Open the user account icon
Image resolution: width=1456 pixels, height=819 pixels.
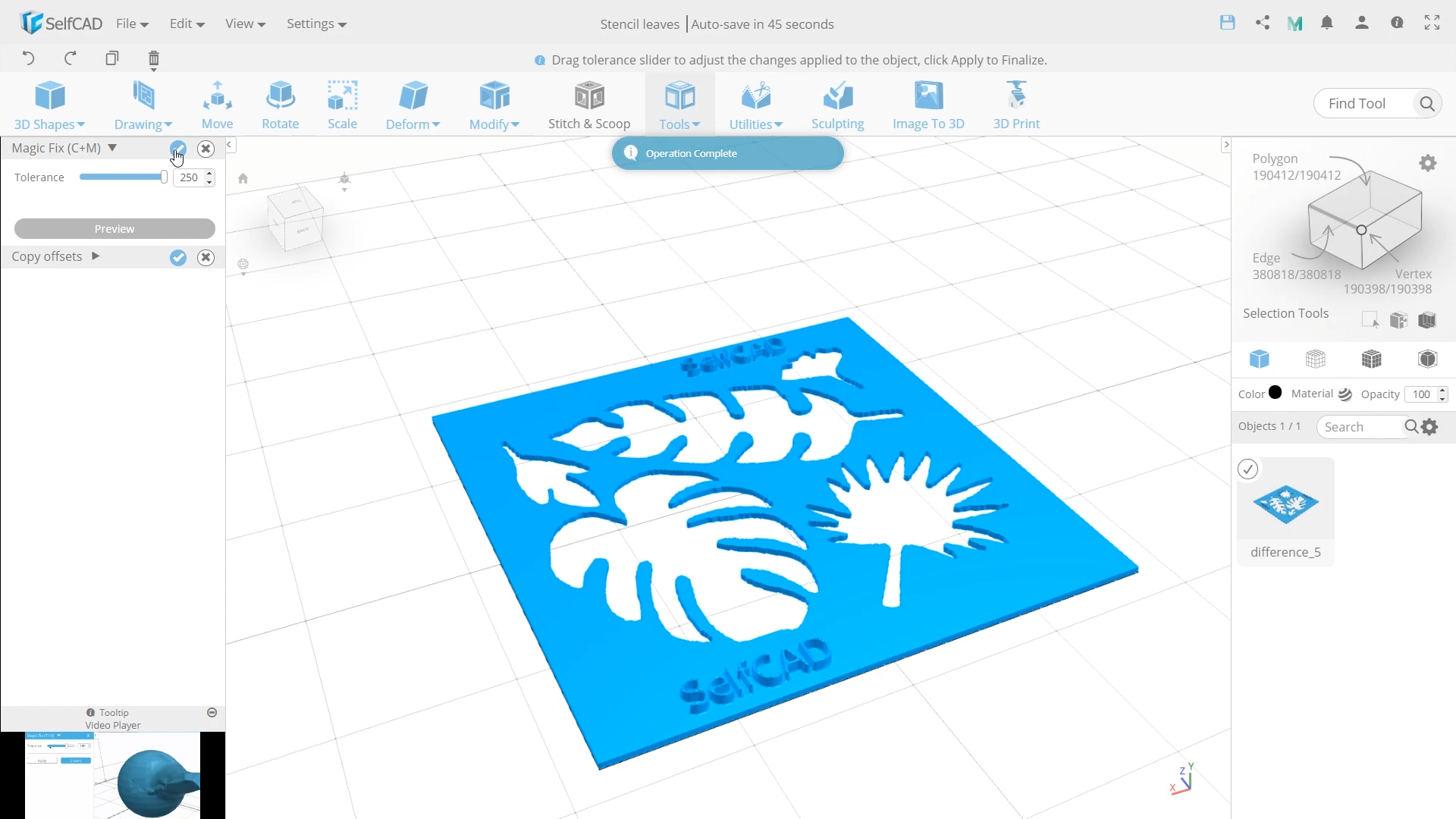(x=1362, y=23)
